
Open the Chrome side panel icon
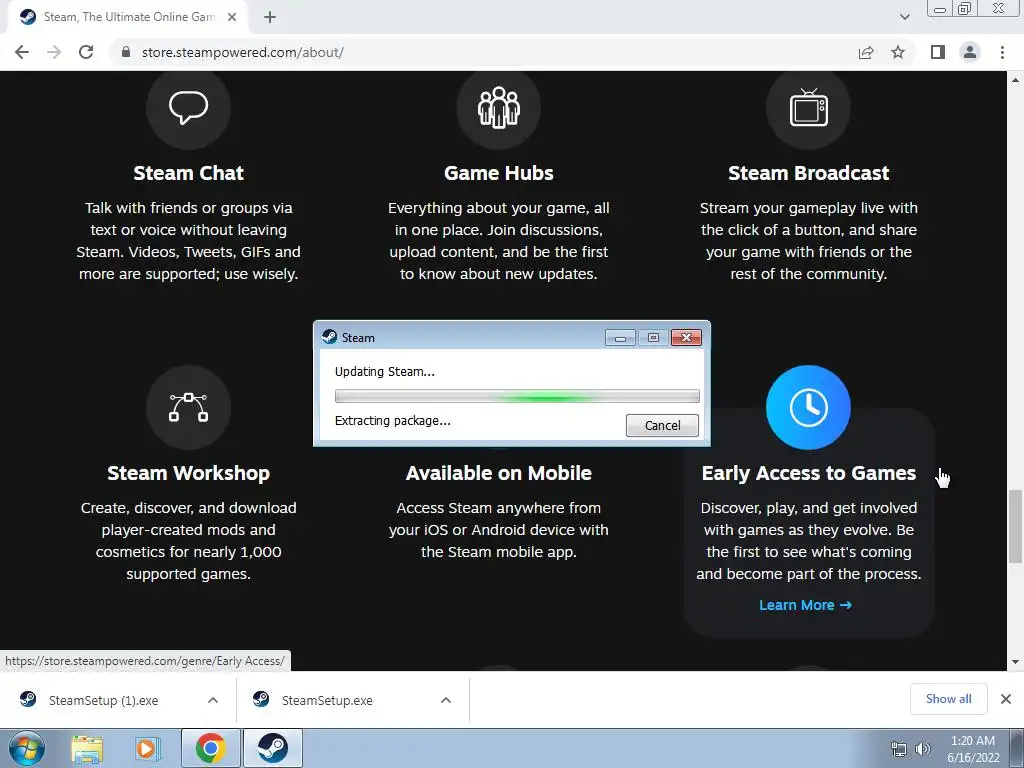coord(938,52)
